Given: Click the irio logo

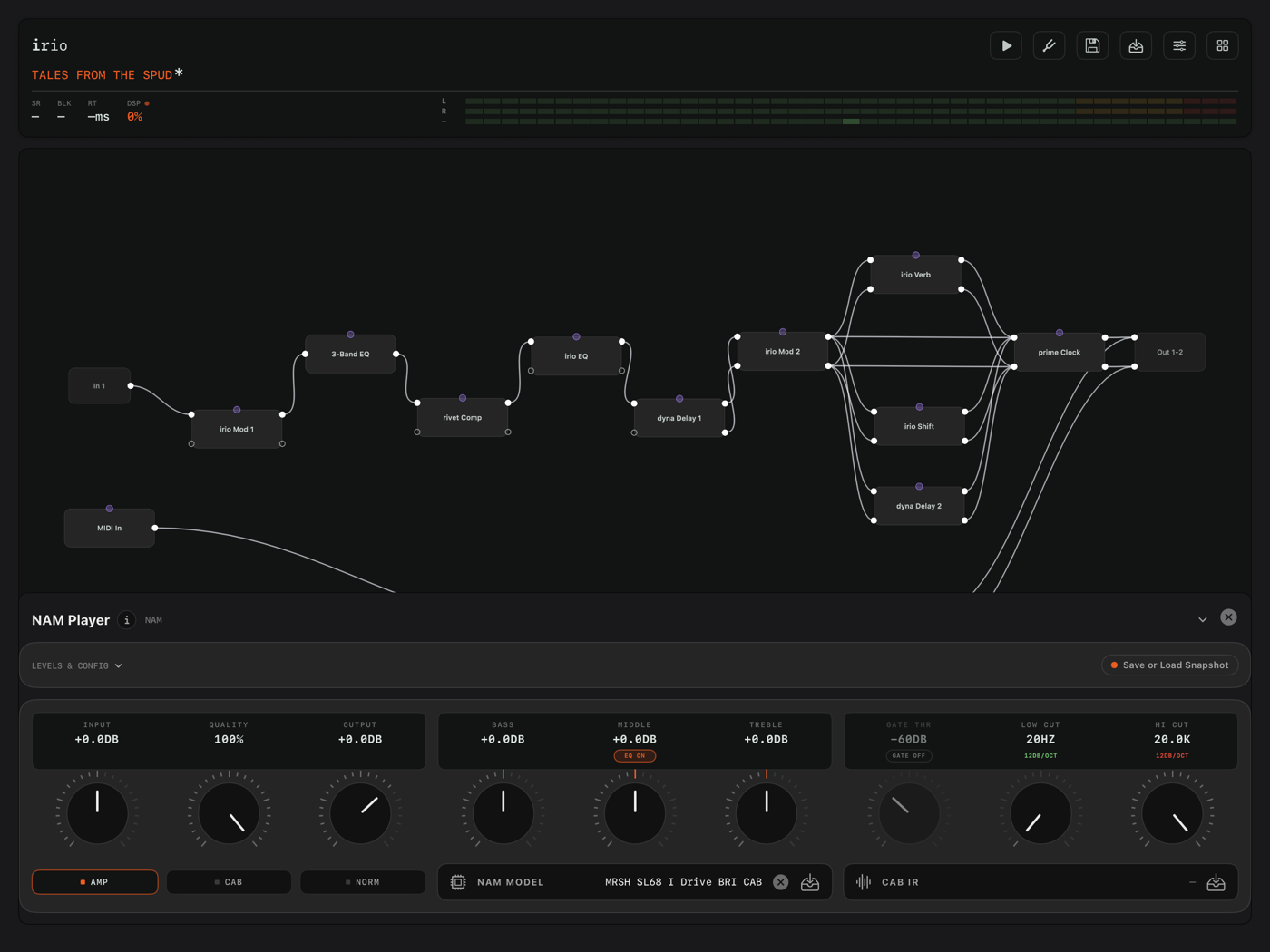Looking at the screenshot, I should coord(50,45).
